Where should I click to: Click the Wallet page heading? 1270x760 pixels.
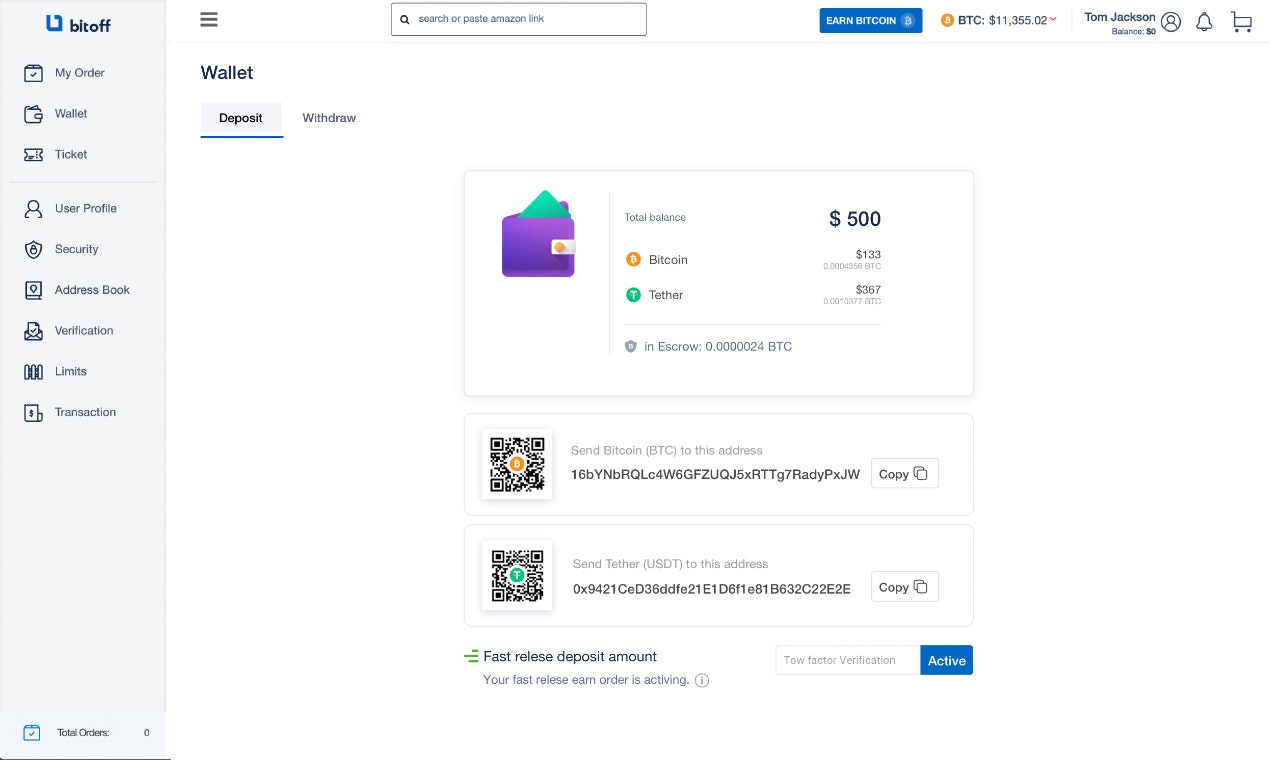[227, 73]
